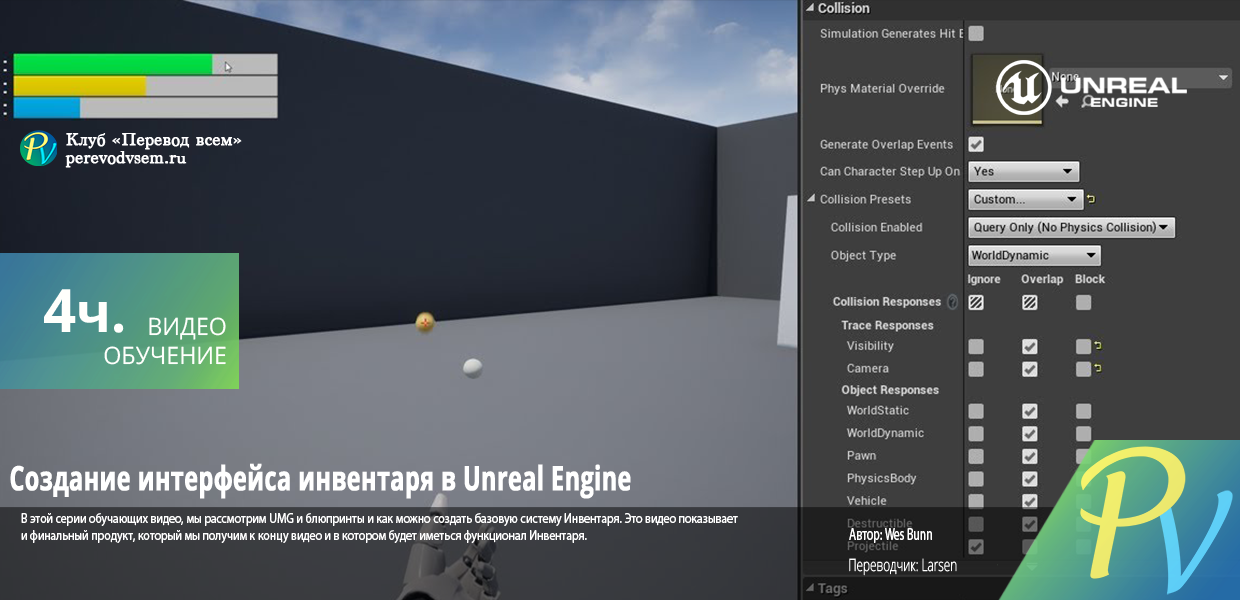Click the Collision Enabled label
The image size is (1240, 600).
click(x=876, y=227)
